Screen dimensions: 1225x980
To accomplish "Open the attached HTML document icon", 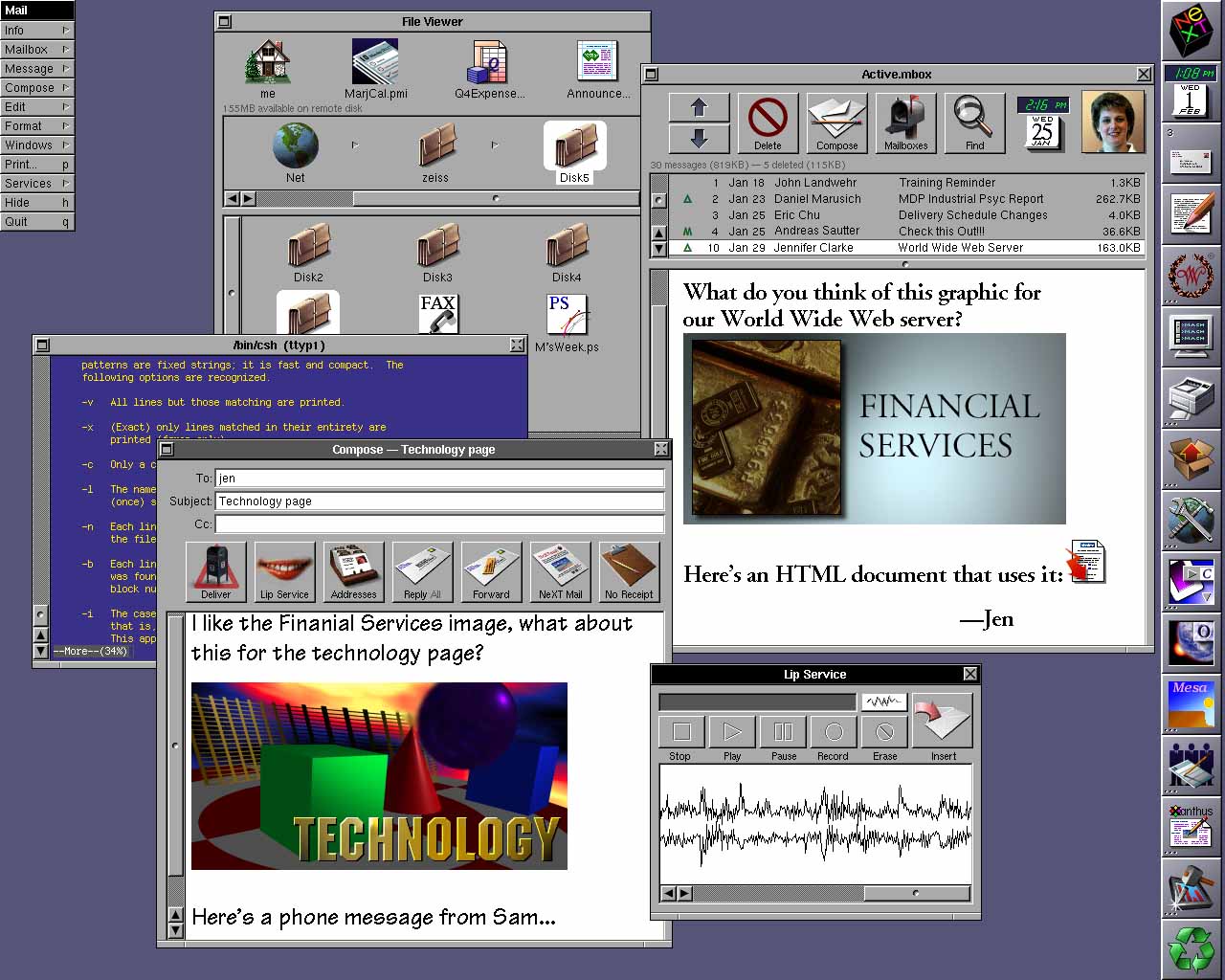I will tap(1086, 561).
